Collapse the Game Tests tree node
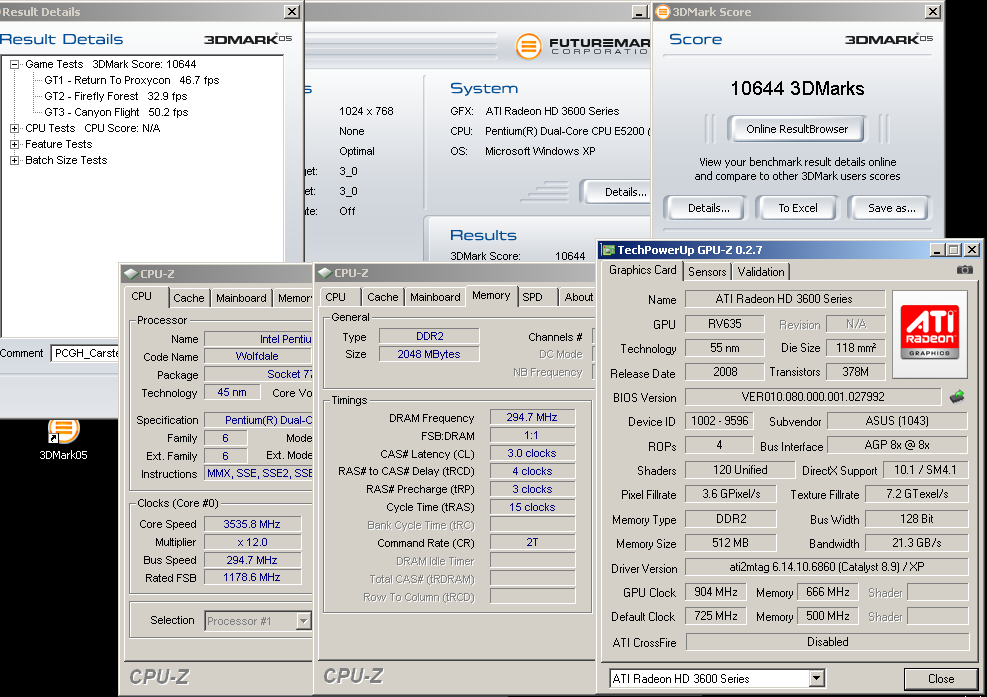Image resolution: width=987 pixels, height=697 pixels. click(14, 64)
